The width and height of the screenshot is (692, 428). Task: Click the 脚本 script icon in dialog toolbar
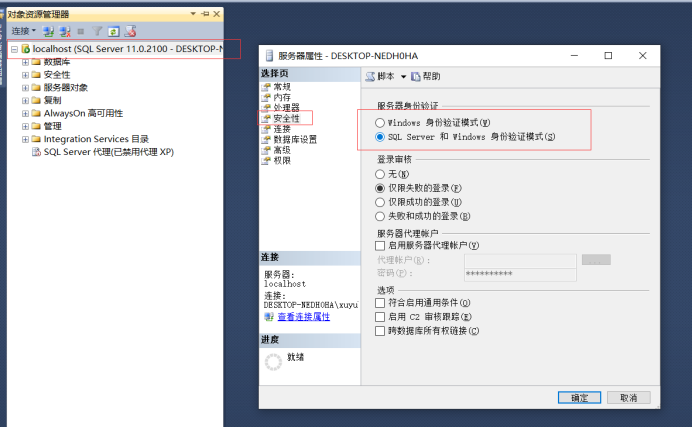[370, 77]
